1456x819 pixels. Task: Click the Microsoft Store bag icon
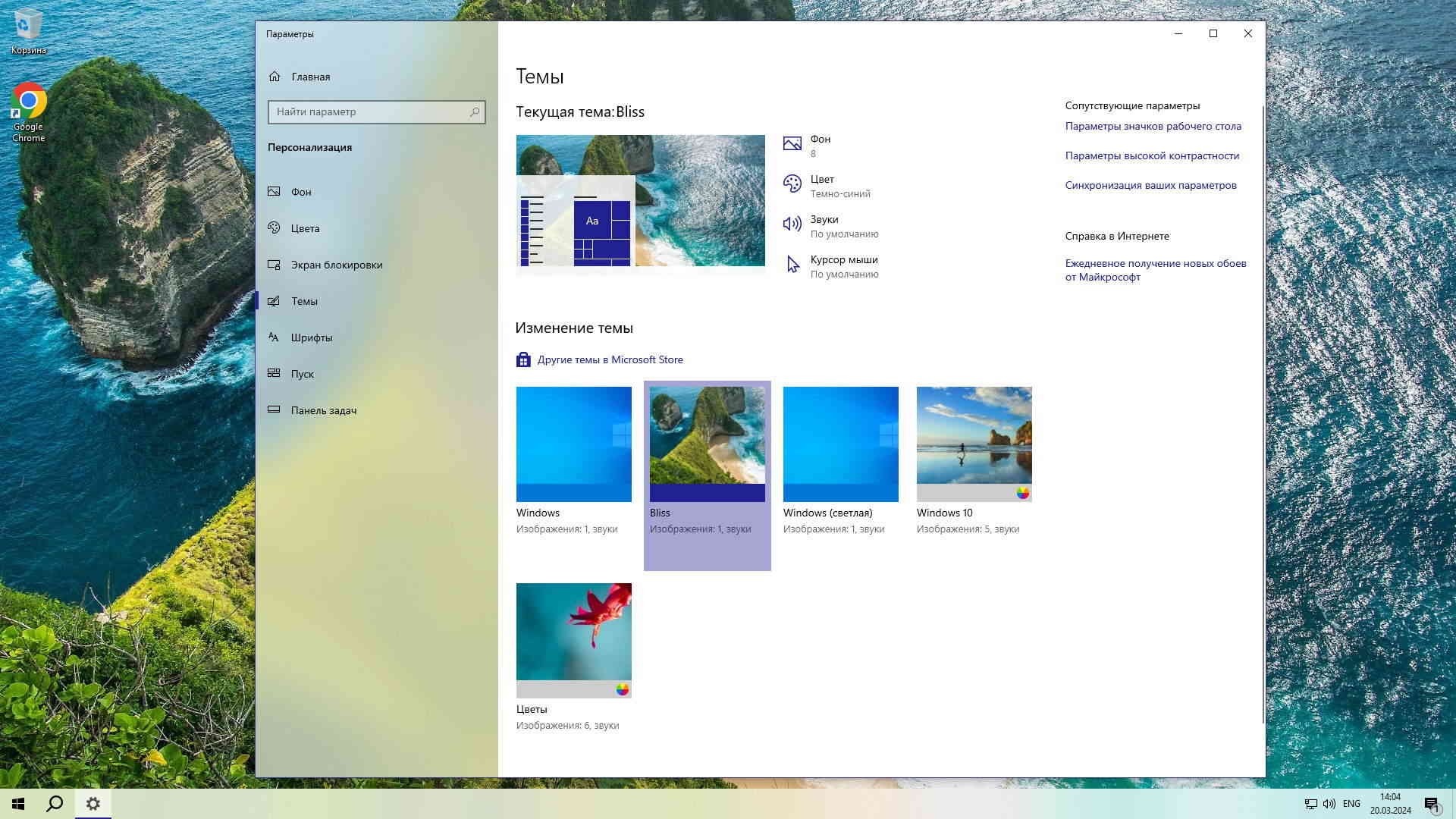pyautogui.click(x=523, y=359)
